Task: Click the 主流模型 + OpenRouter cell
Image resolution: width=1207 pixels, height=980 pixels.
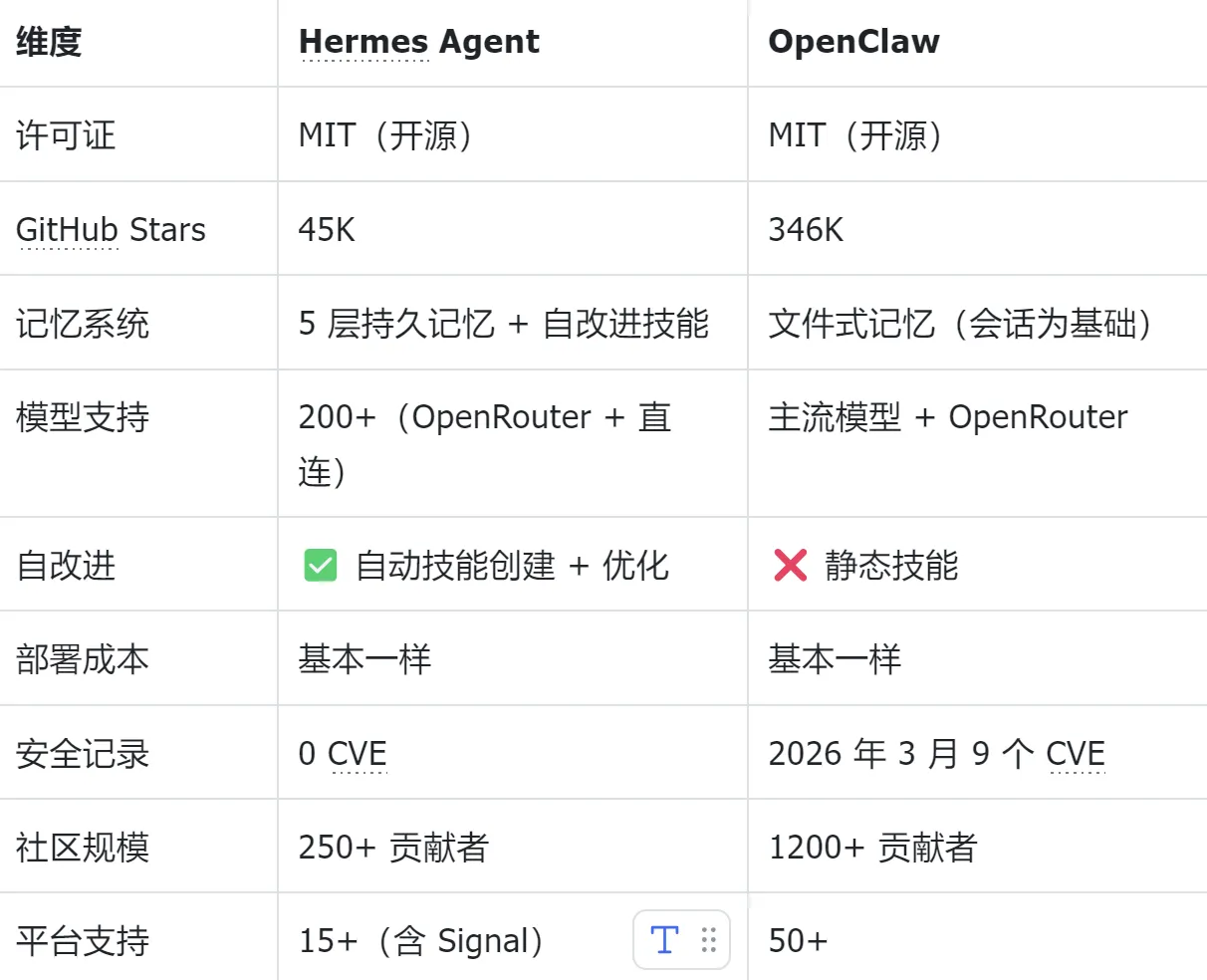Action: tap(947, 417)
